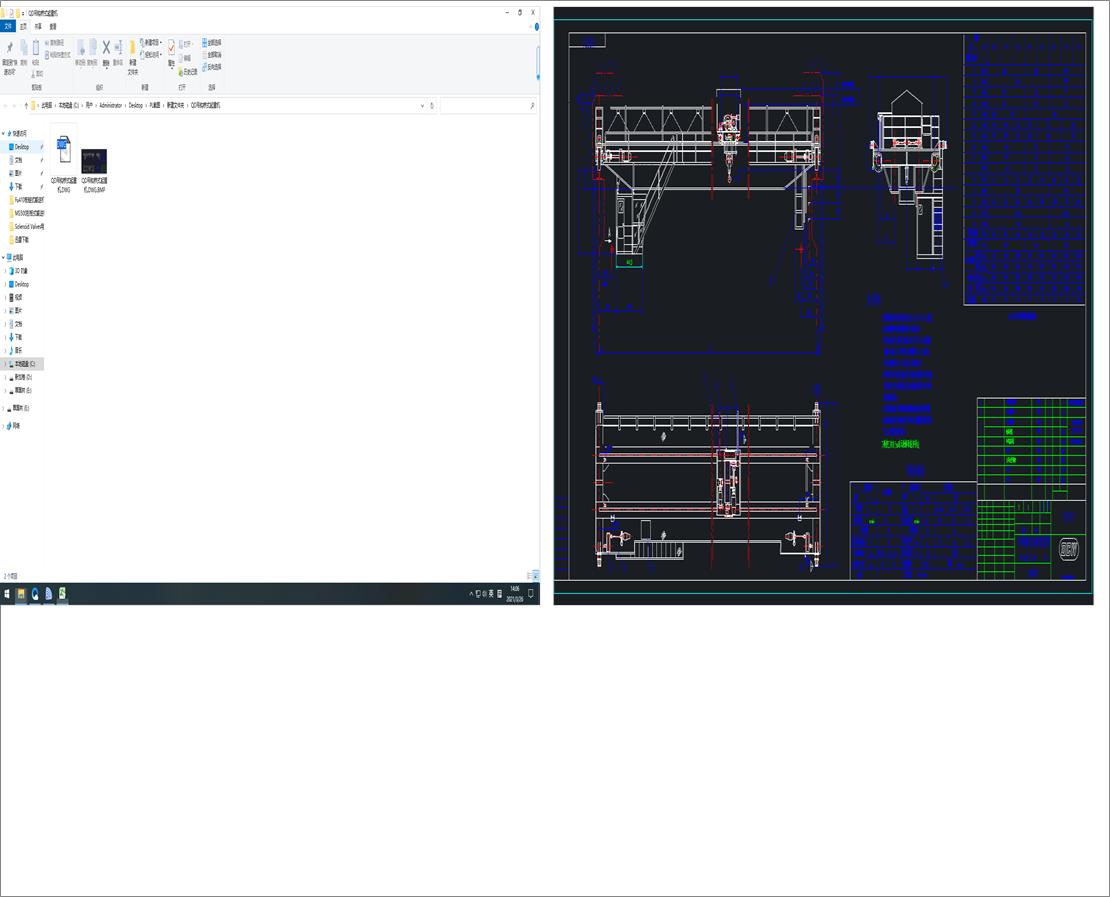1110x897 pixels.
Task: Open the Properties (属性) ribbon icon
Action: [x=171, y=48]
